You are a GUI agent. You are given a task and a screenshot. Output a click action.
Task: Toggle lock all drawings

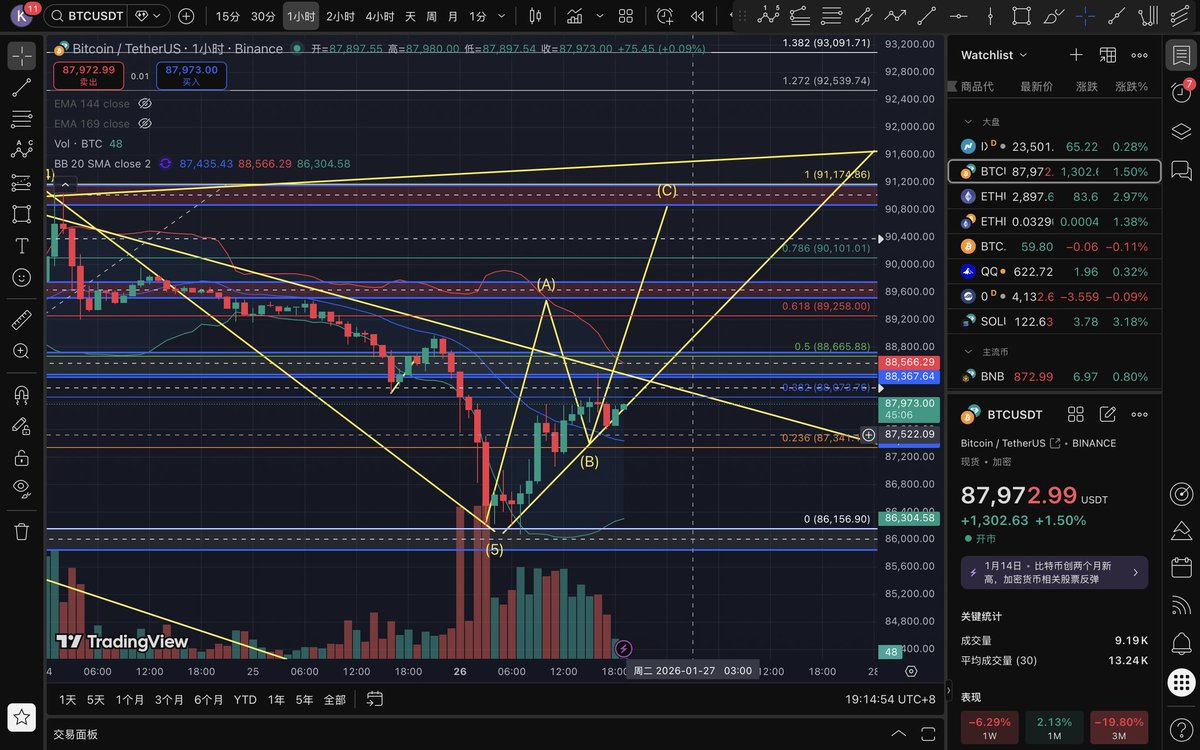point(21,458)
